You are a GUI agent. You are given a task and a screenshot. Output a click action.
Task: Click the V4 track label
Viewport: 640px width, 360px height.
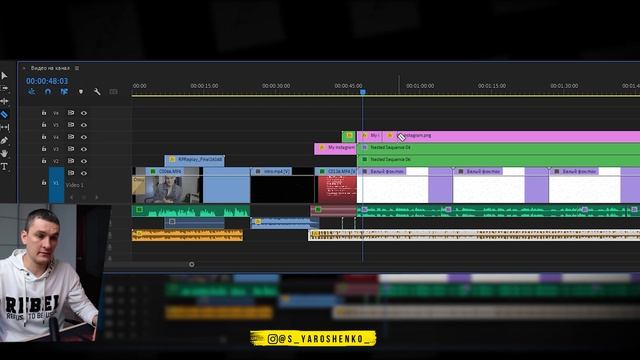point(56,137)
